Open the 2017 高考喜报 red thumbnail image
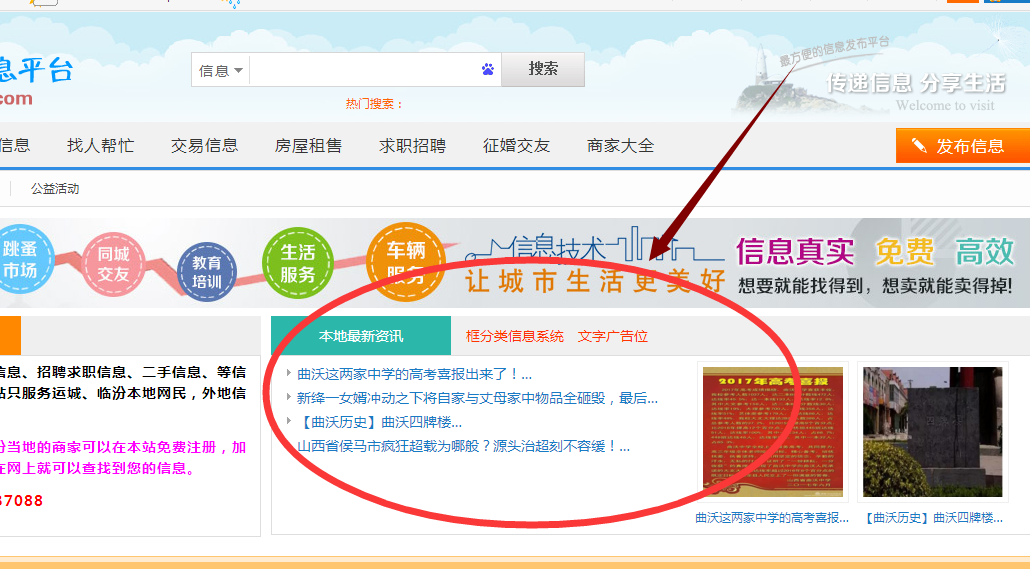The image size is (1030, 569). [772, 433]
